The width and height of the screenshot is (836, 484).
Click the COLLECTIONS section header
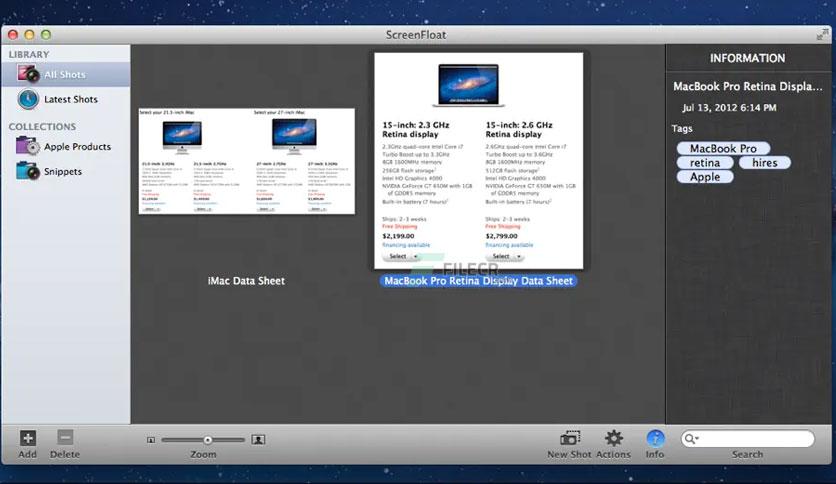[x=42, y=126]
